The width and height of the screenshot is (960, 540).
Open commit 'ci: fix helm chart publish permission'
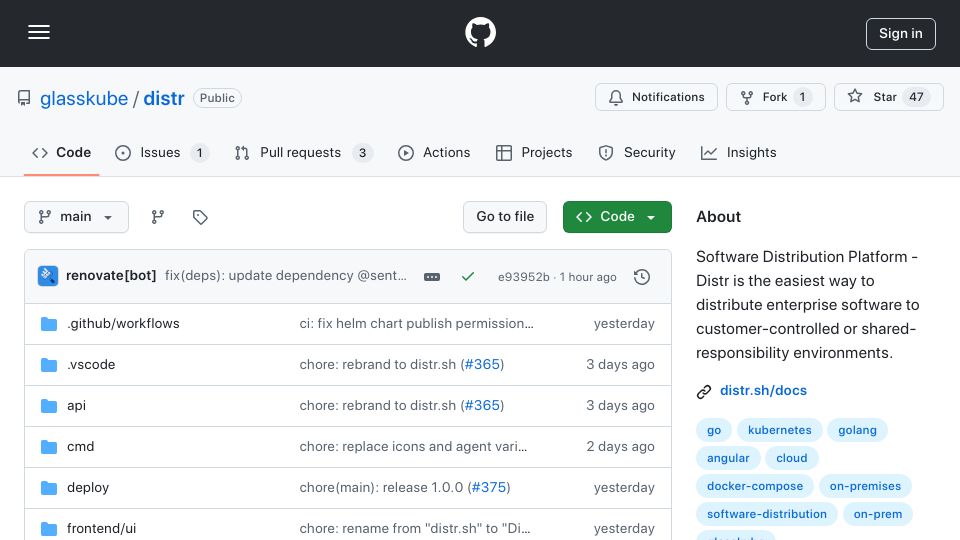(416, 323)
